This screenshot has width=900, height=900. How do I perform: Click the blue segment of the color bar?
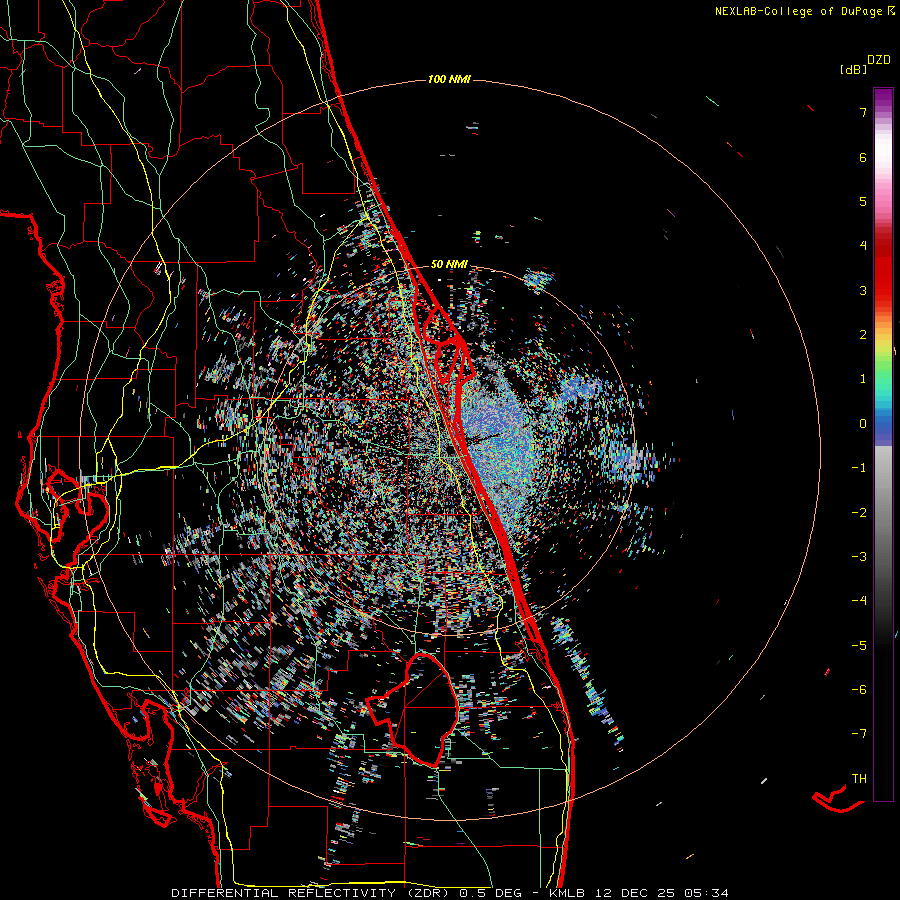883,429
